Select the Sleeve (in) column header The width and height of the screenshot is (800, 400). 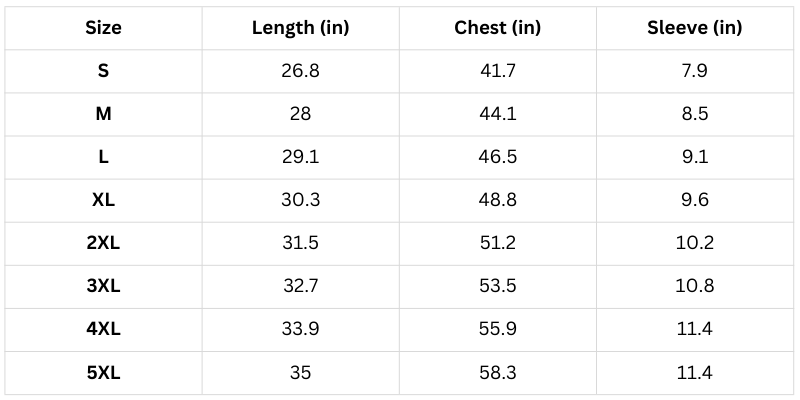(694, 28)
